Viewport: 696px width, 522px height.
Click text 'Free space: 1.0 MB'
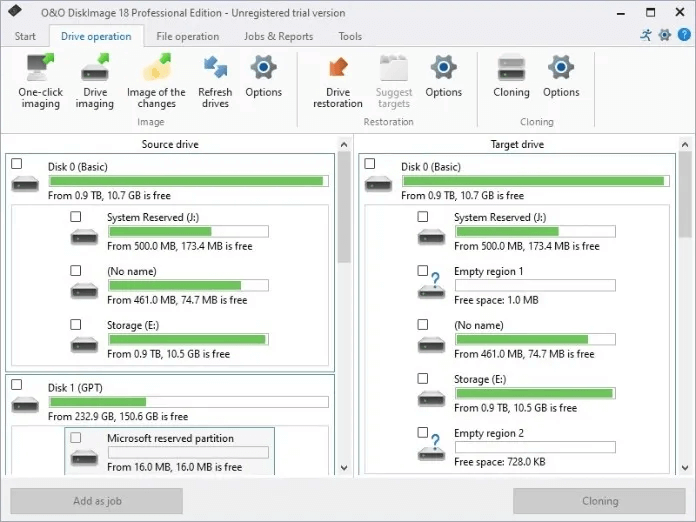(x=496, y=300)
